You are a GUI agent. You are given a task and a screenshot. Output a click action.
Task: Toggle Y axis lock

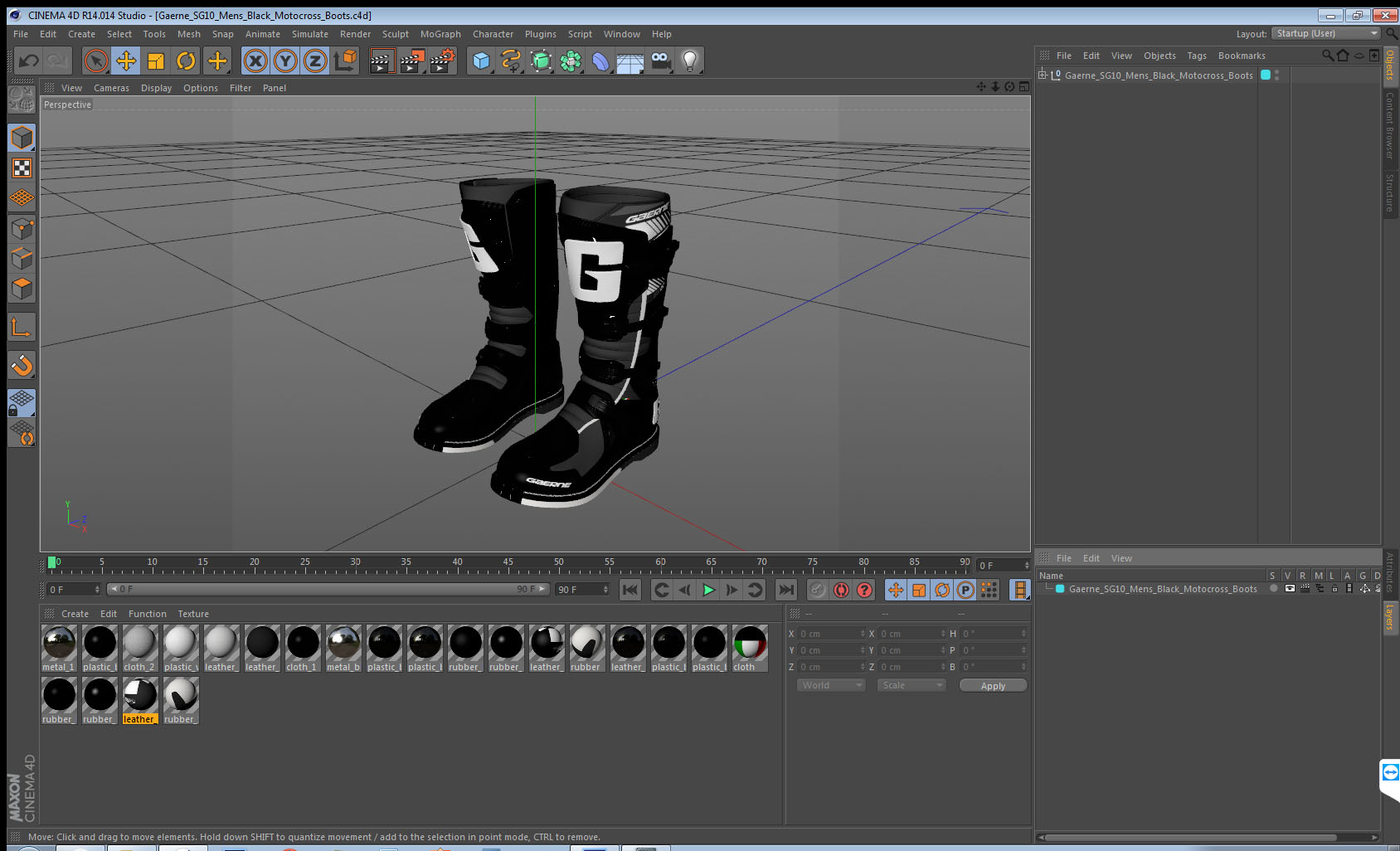(285, 61)
